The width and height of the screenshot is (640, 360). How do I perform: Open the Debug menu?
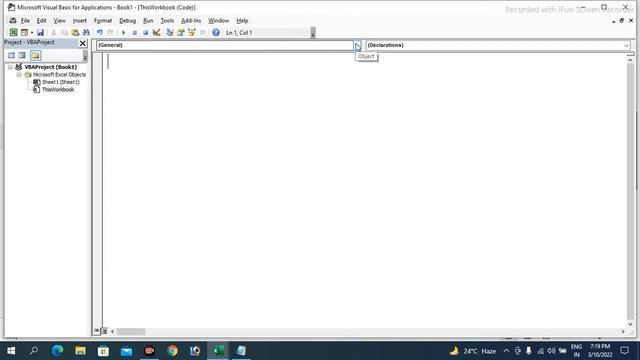(127, 20)
